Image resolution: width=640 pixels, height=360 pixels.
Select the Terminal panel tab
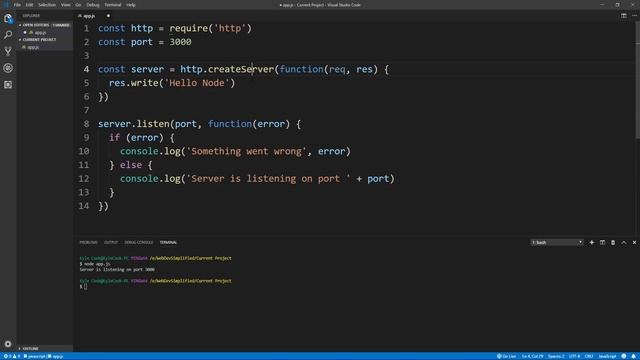pos(168,242)
